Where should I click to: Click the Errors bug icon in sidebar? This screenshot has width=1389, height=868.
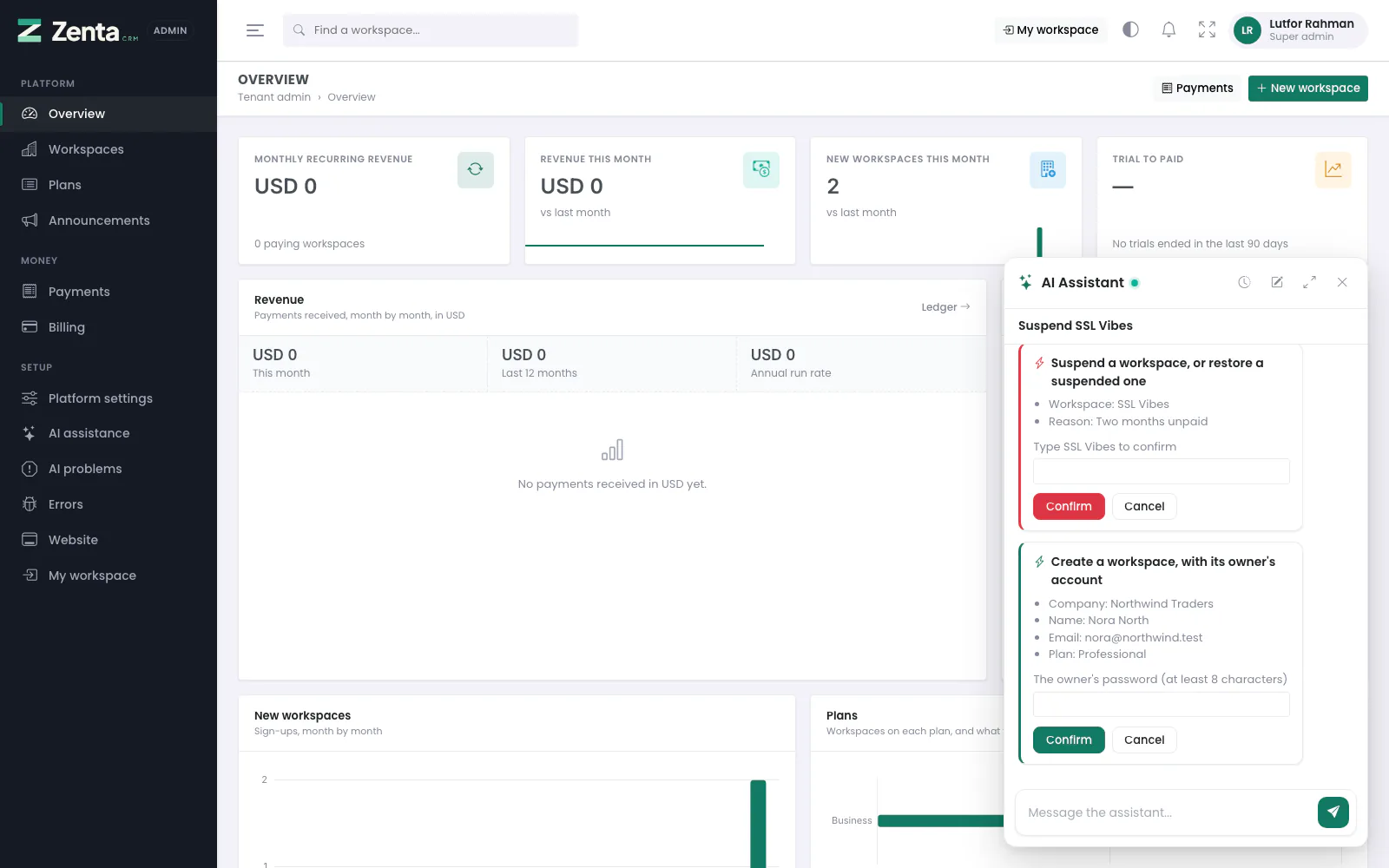(x=30, y=504)
